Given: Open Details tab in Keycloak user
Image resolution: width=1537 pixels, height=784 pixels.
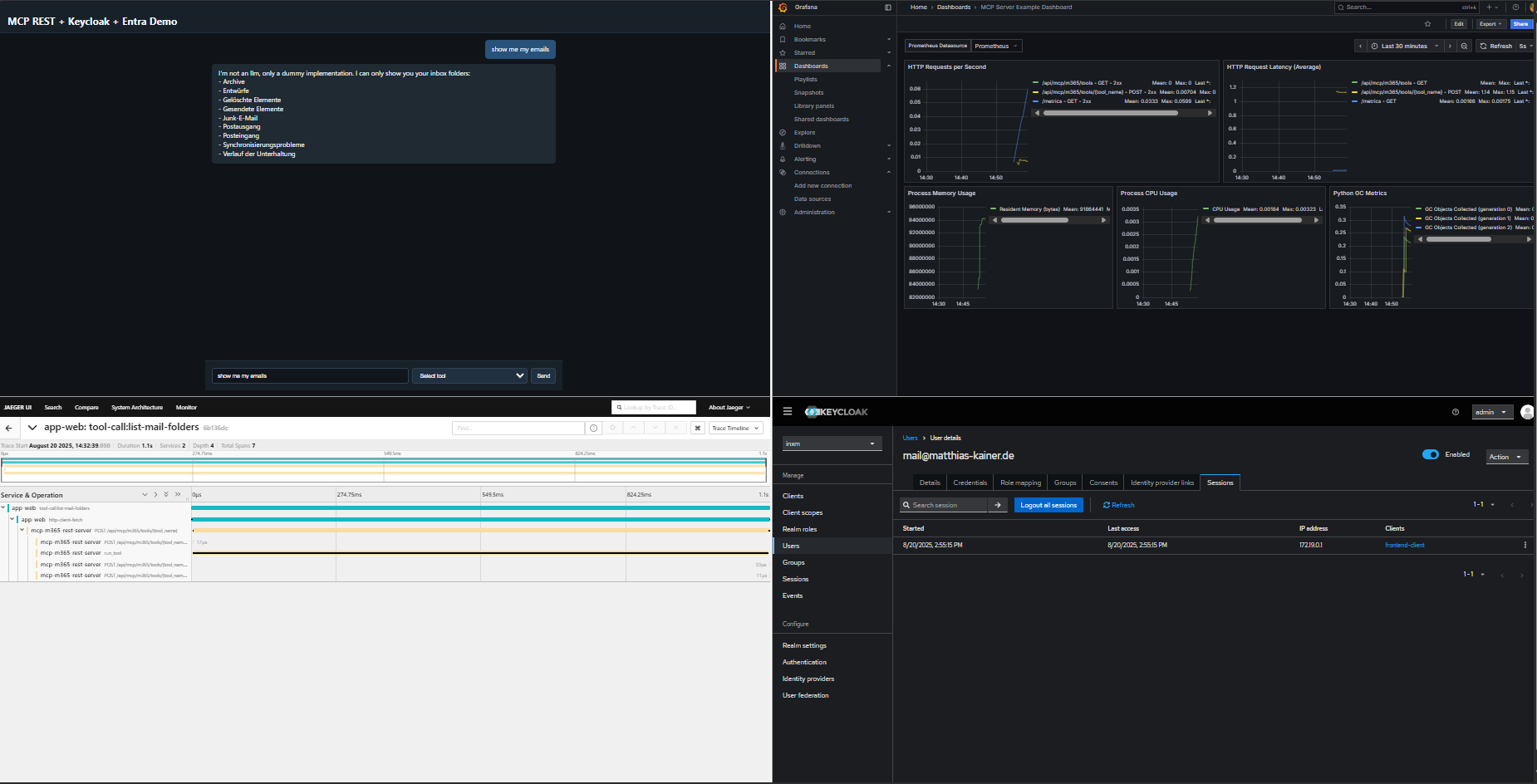Looking at the screenshot, I should 930,483.
